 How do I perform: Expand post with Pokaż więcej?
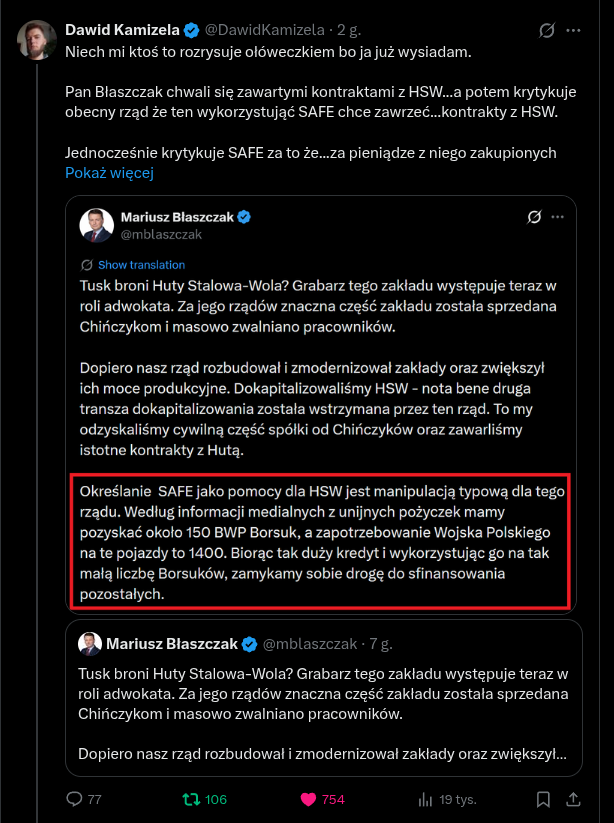109,173
